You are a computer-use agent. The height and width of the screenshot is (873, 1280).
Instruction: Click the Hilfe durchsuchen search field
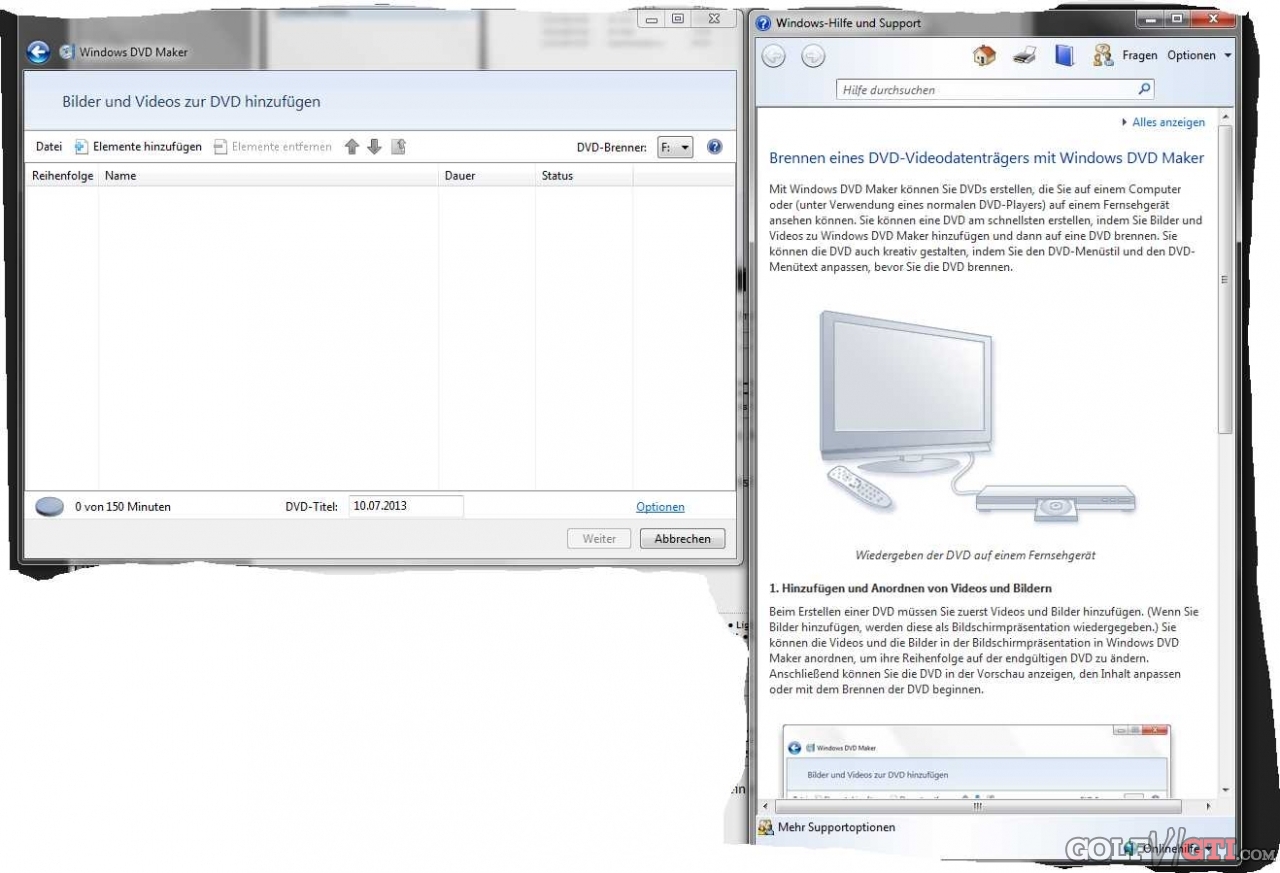[x=986, y=90]
